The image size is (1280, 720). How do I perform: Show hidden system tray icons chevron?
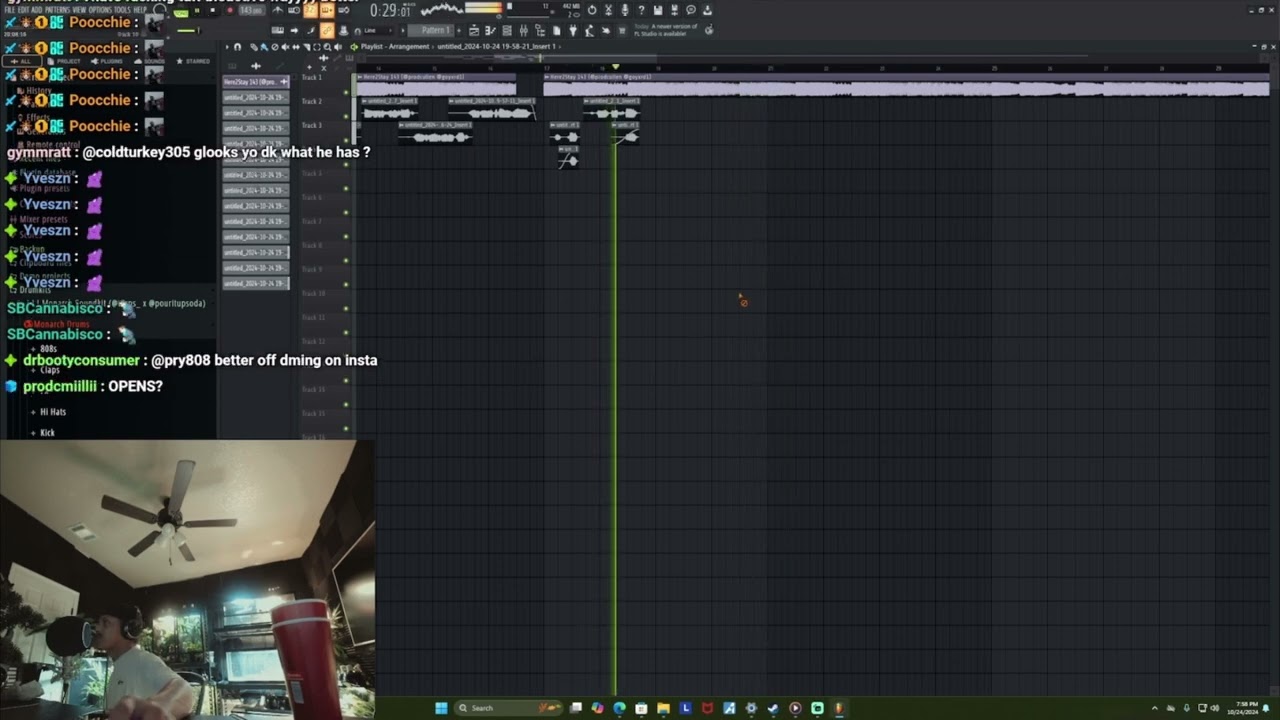tap(1155, 708)
